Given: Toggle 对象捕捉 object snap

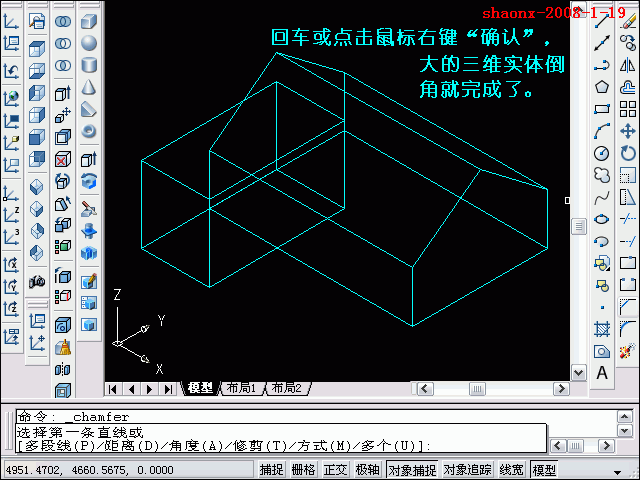Looking at the screenshot, I should (x=413, y=470).
